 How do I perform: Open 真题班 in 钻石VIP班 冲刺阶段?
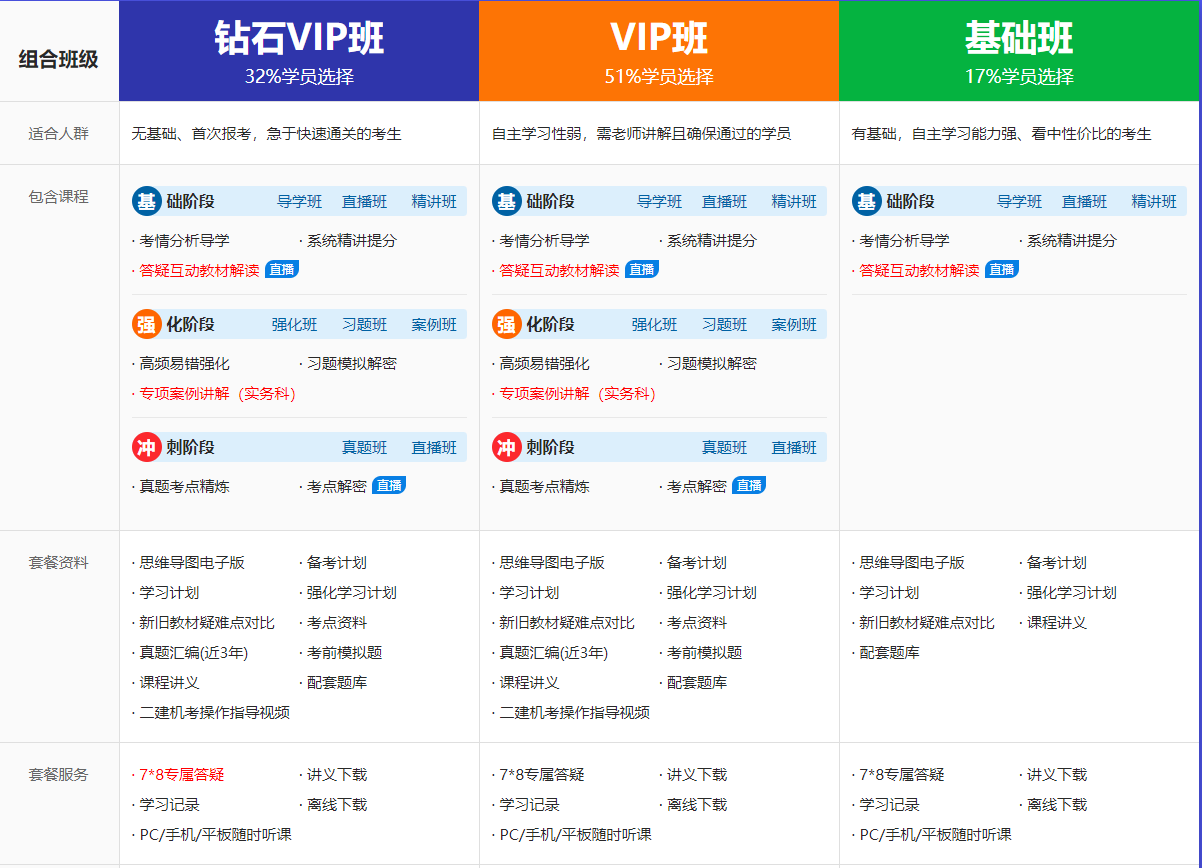pyautogui.click(x=364, y=448)
